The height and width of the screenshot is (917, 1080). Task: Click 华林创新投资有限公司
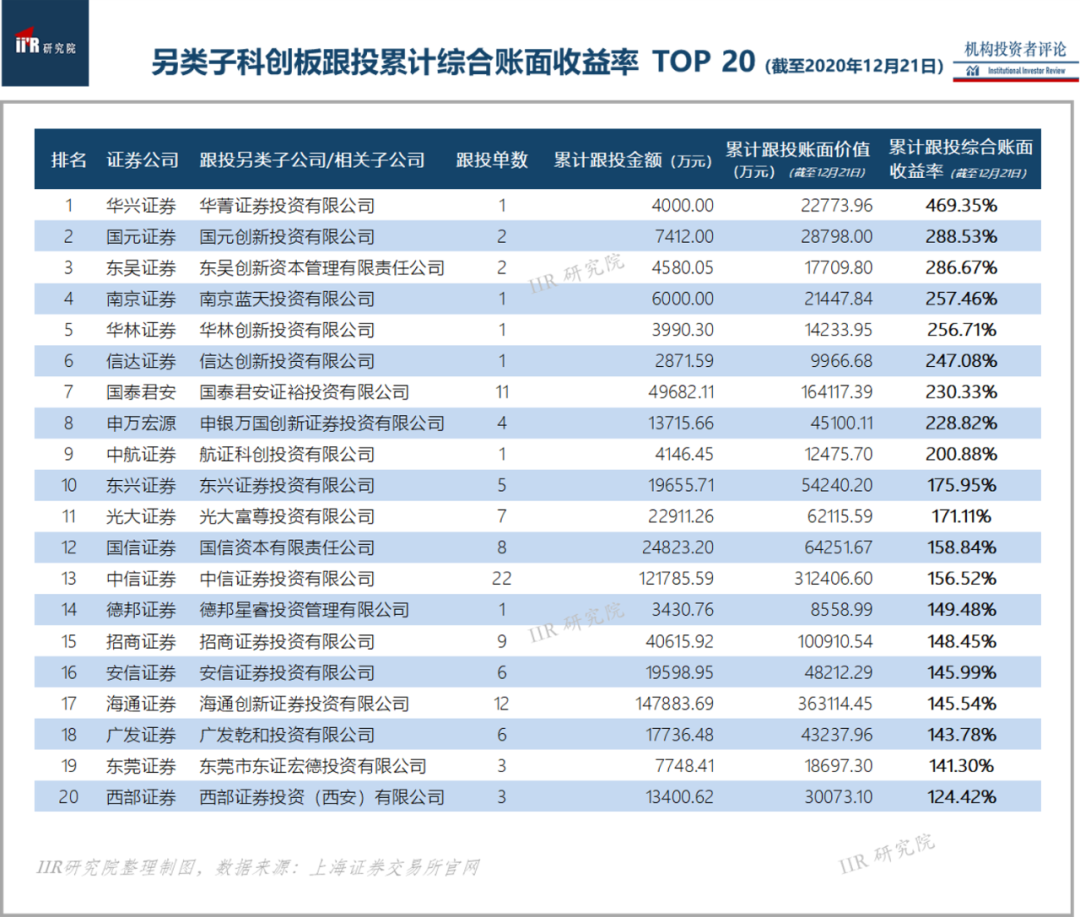click(x=287, y=329)
